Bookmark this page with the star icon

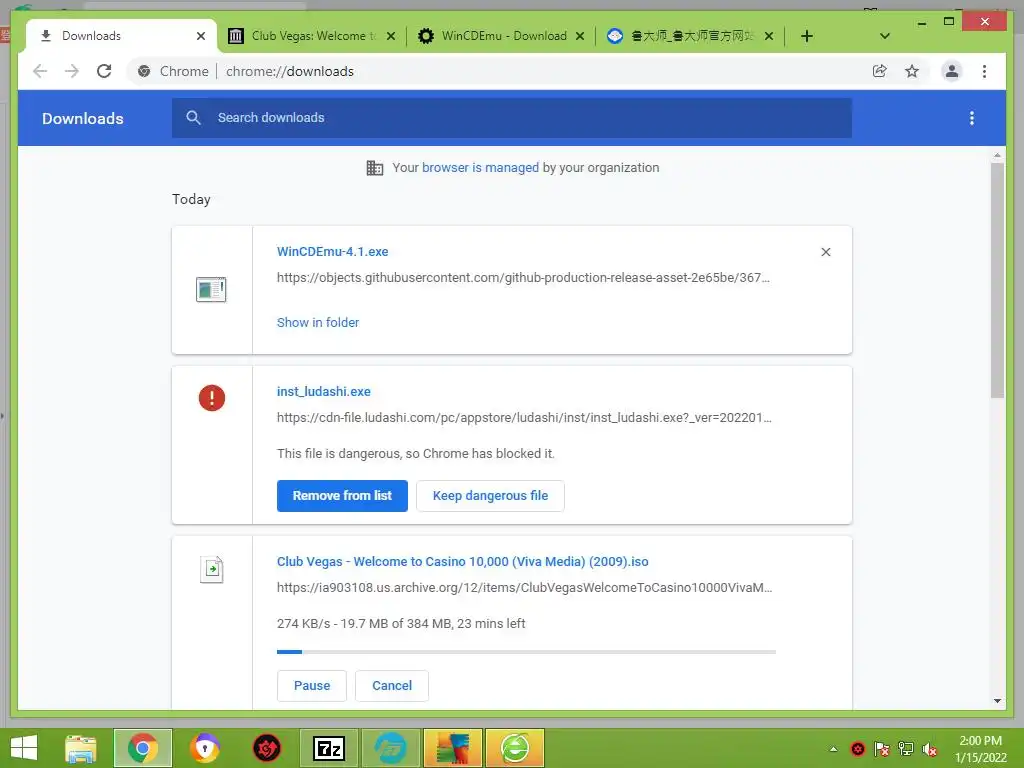pos(912,71)
